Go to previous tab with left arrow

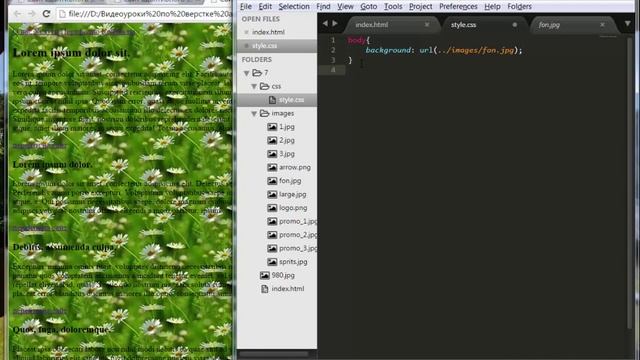tap(325, 24)
